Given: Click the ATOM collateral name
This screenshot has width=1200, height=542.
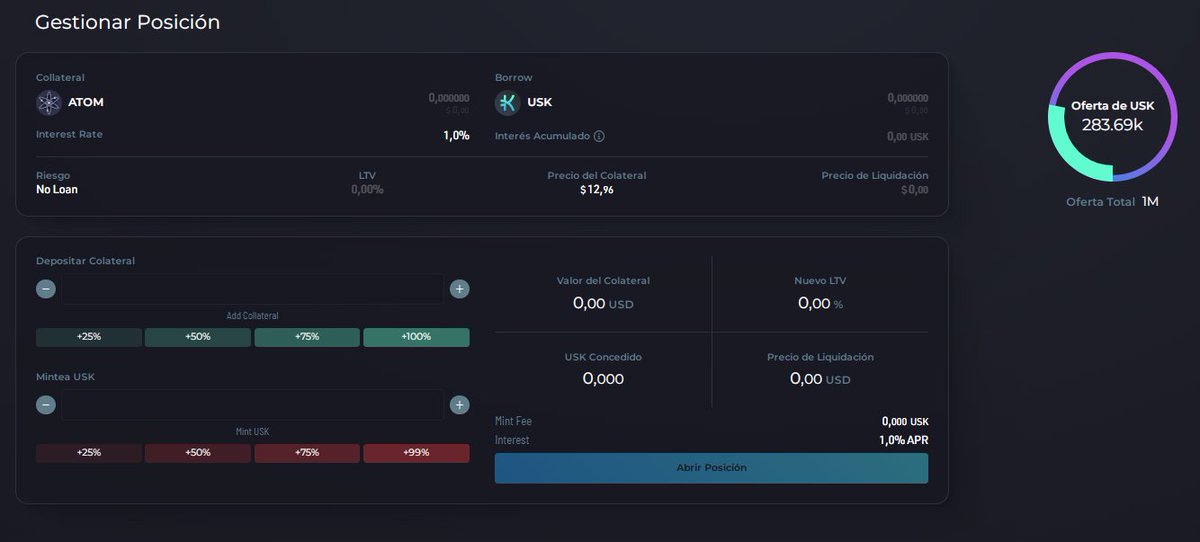Looking at the screenshot, I should [x=86, y=102].
